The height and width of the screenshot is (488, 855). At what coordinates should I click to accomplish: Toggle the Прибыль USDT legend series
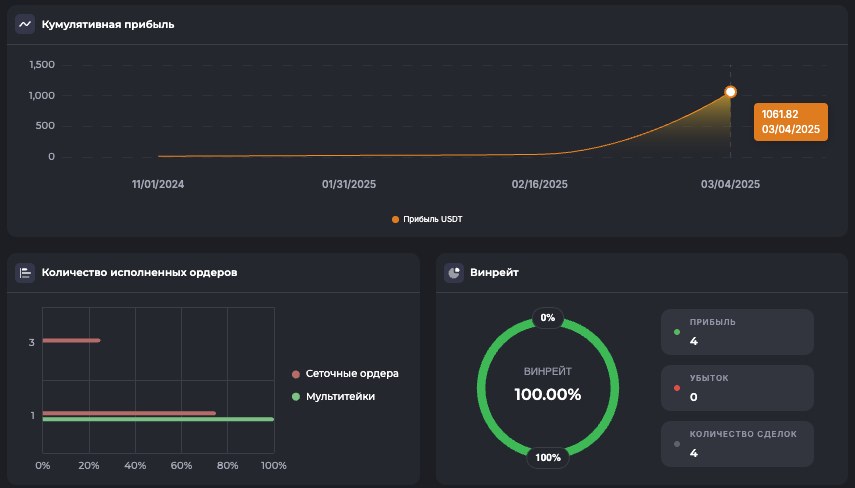427,219
